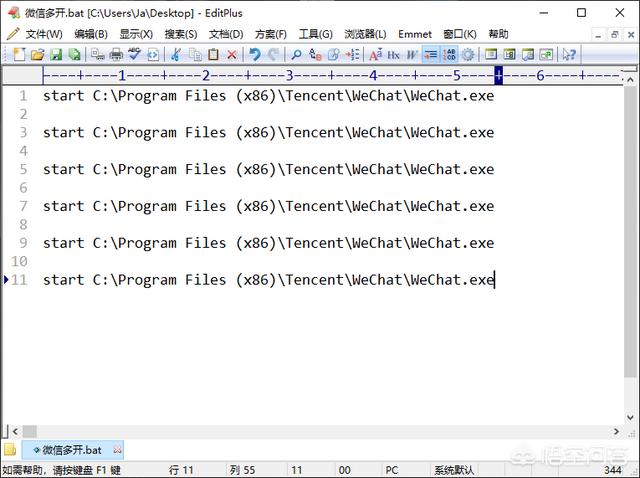The width and height of the screenshot is (640, 478).
Task: Toggle line numbers toolbar button
Action: [x=450, y=54]
